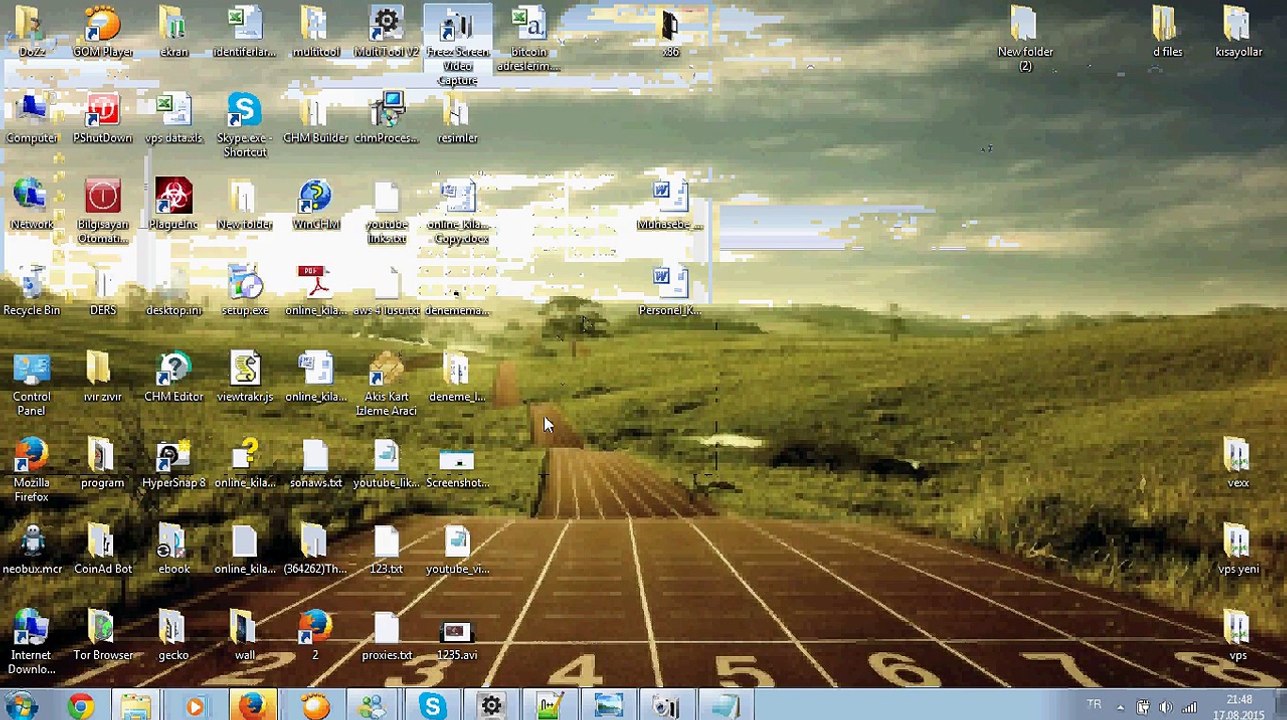The height and width of the screenshot is (720, 1287).
Task: Select the gecko folder icon
Action: pyautogui.click(x=174, y=637)
